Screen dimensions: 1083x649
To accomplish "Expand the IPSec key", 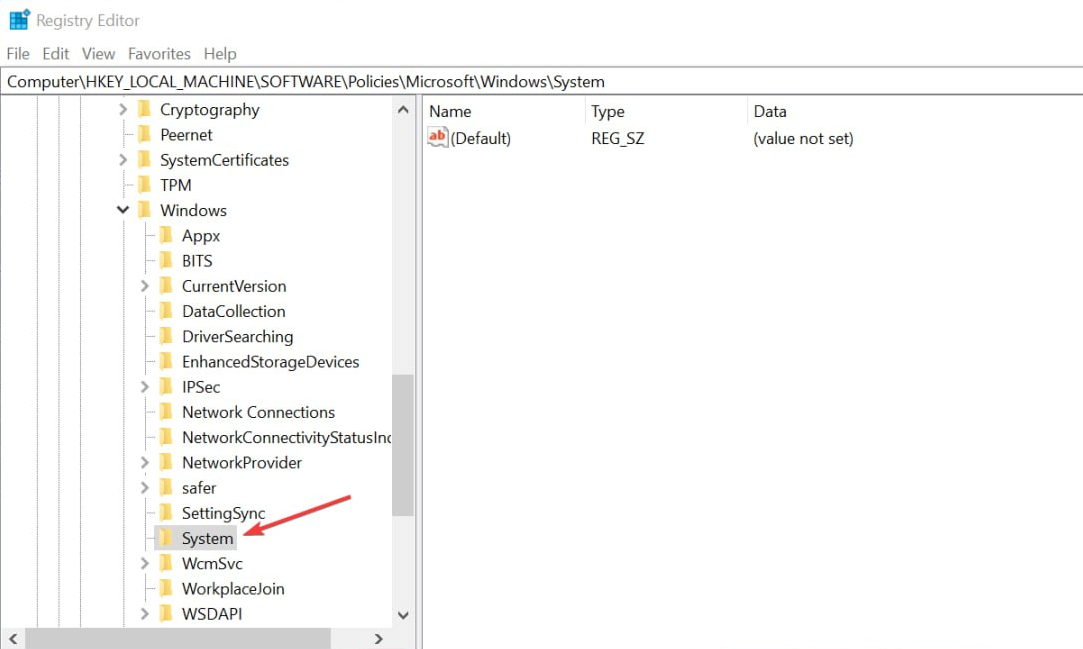I will (x=144, y=387).
